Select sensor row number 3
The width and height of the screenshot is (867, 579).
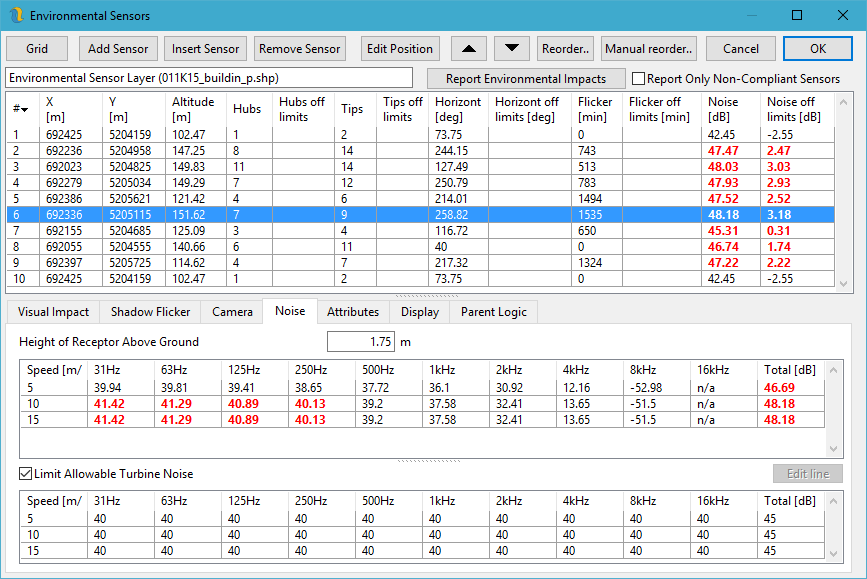tap(200, 167)
